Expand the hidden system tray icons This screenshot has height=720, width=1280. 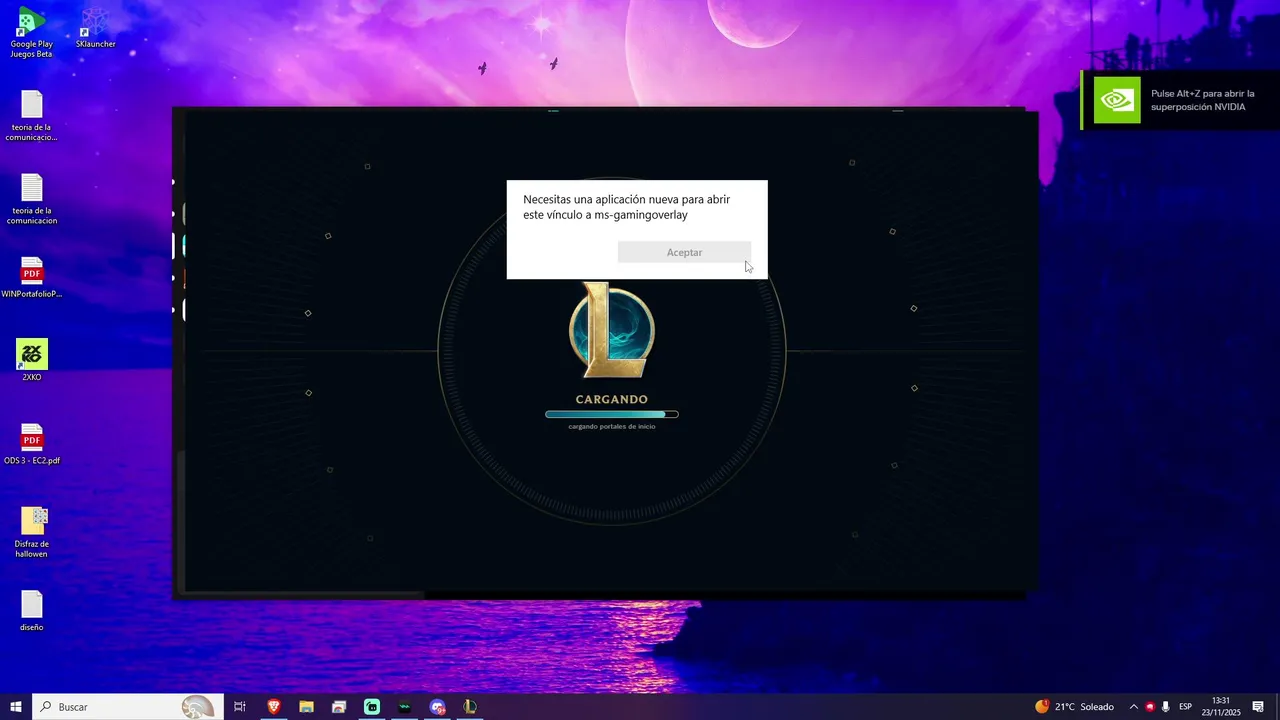tap(1133, 707)
